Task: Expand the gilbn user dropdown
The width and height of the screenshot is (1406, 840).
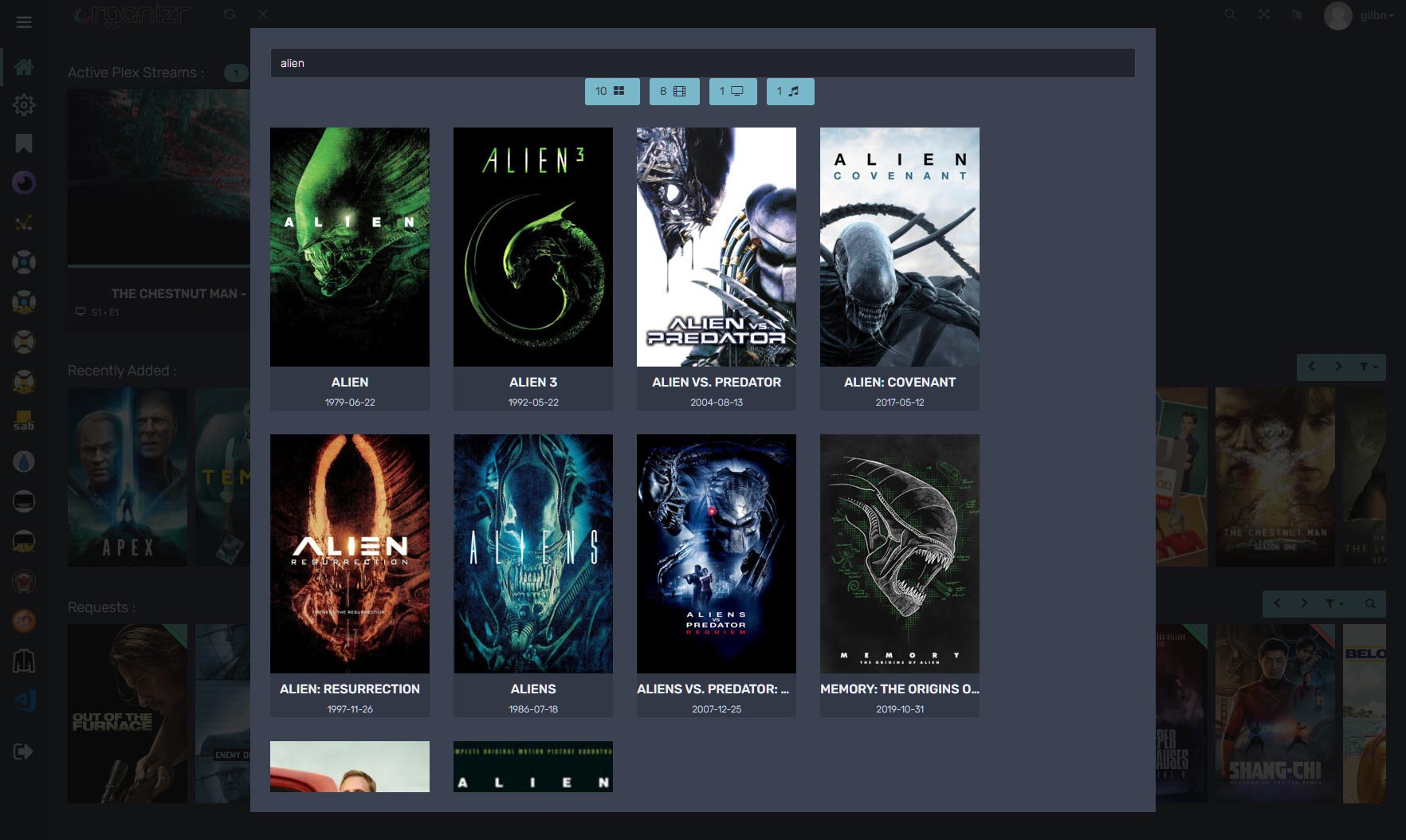Action: point(1376,16)
